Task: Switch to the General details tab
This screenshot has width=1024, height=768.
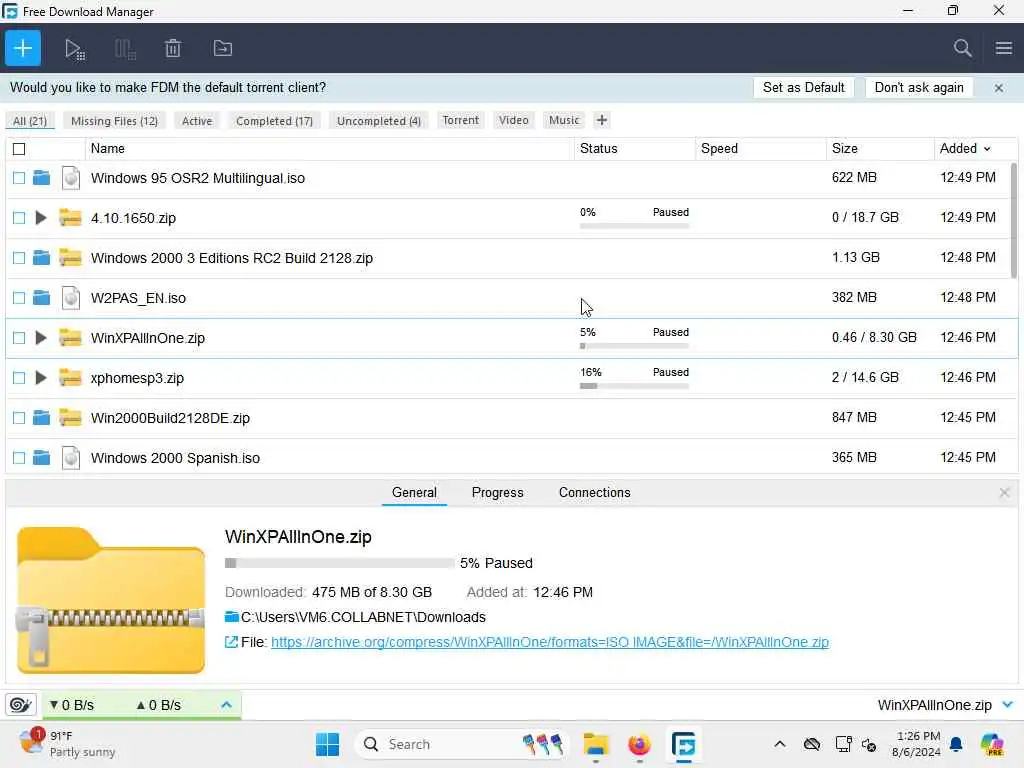Action: pyautogui.click(x=414, y=492)
